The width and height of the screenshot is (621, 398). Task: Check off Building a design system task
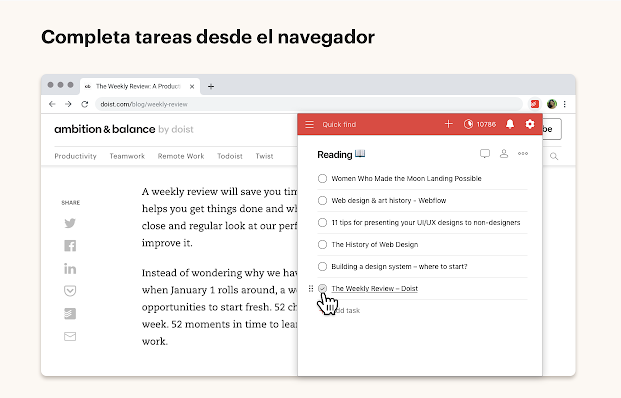322,267
